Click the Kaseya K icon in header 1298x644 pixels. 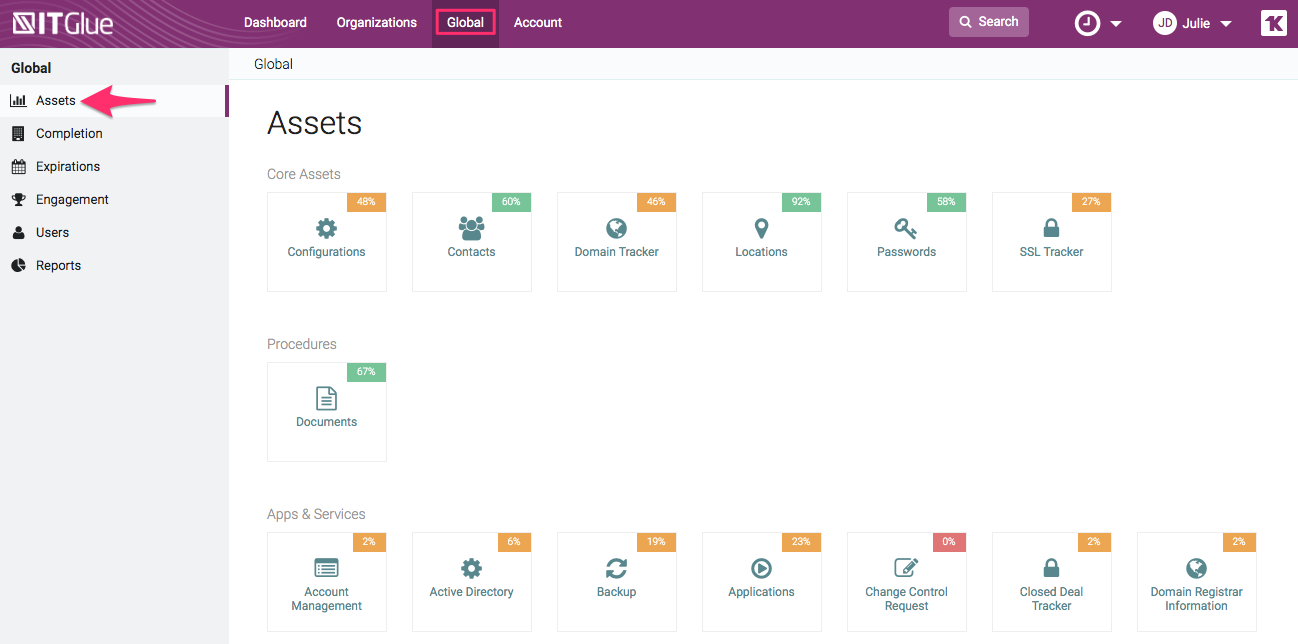(x=1273, y=23)
